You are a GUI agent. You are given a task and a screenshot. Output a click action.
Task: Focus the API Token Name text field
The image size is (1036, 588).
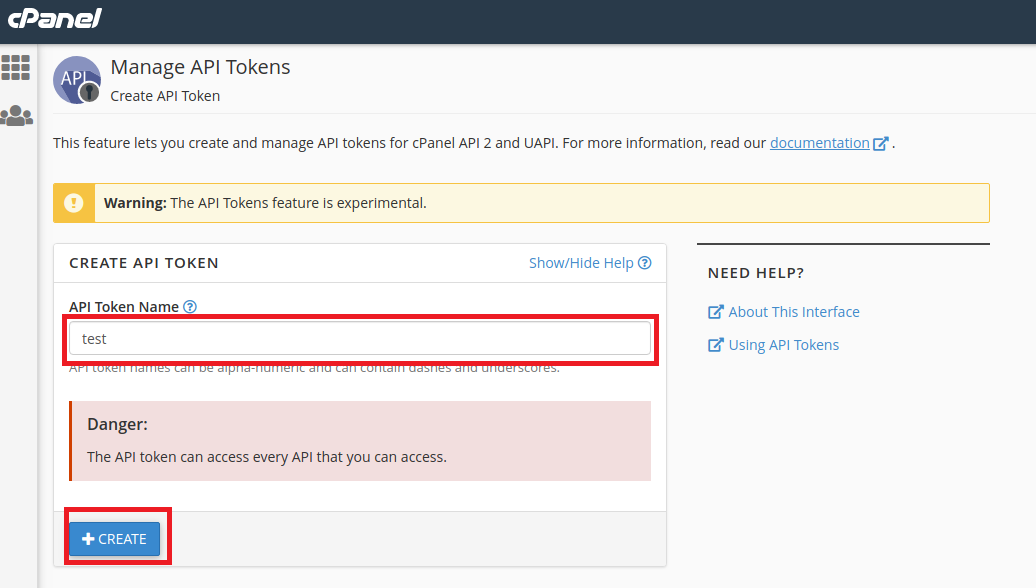pos(360,339)
